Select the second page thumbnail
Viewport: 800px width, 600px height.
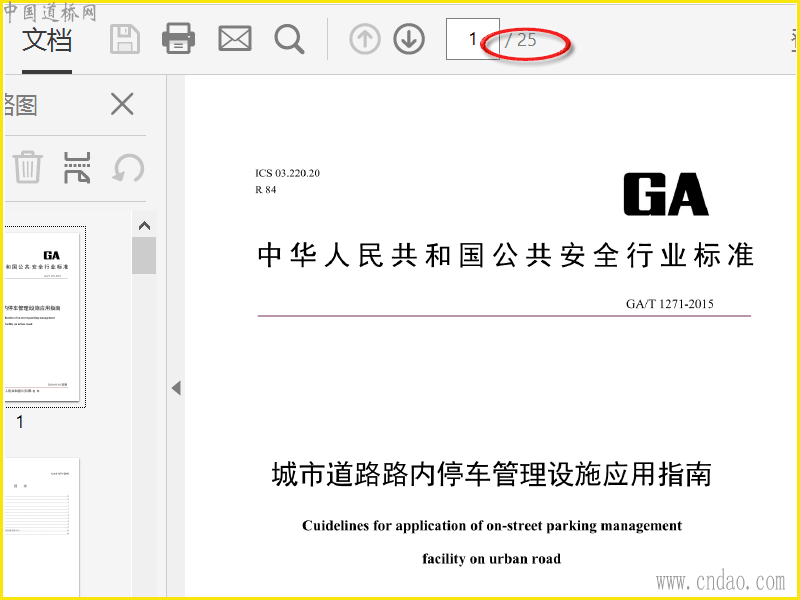pos(42,526)
